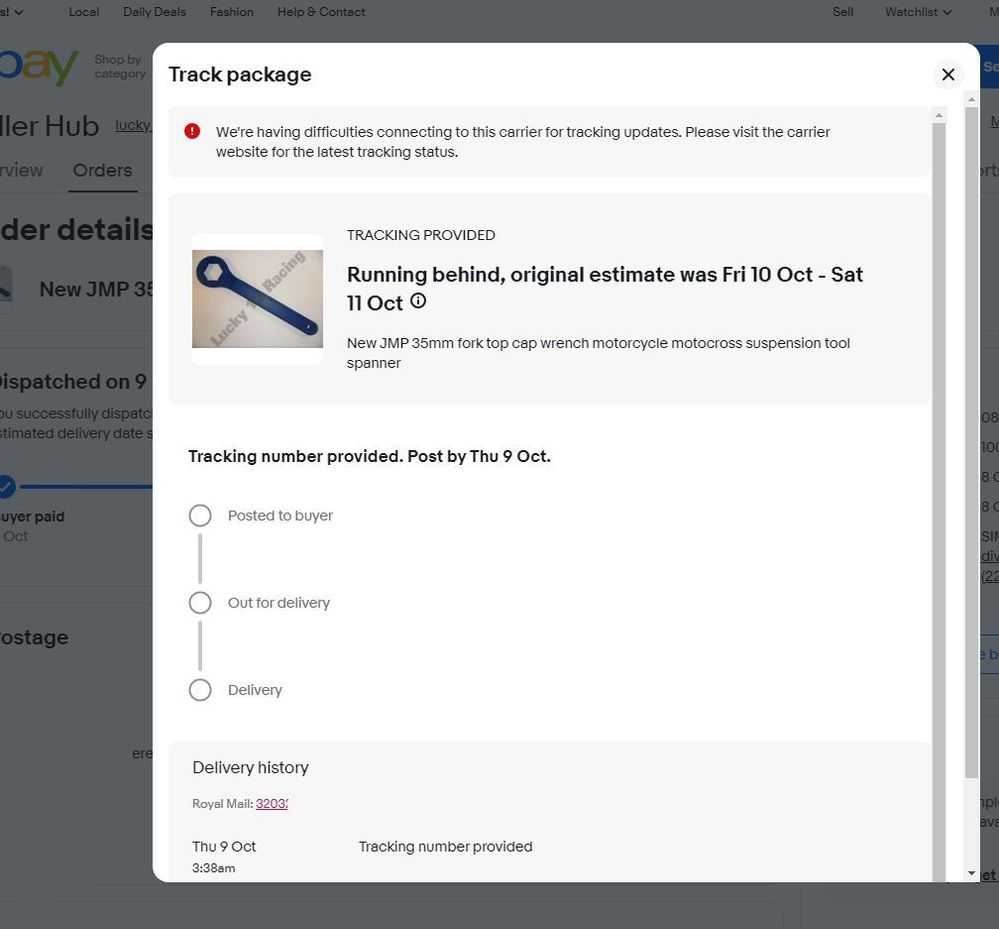Select the Delivery step circle

coord(200,690)
